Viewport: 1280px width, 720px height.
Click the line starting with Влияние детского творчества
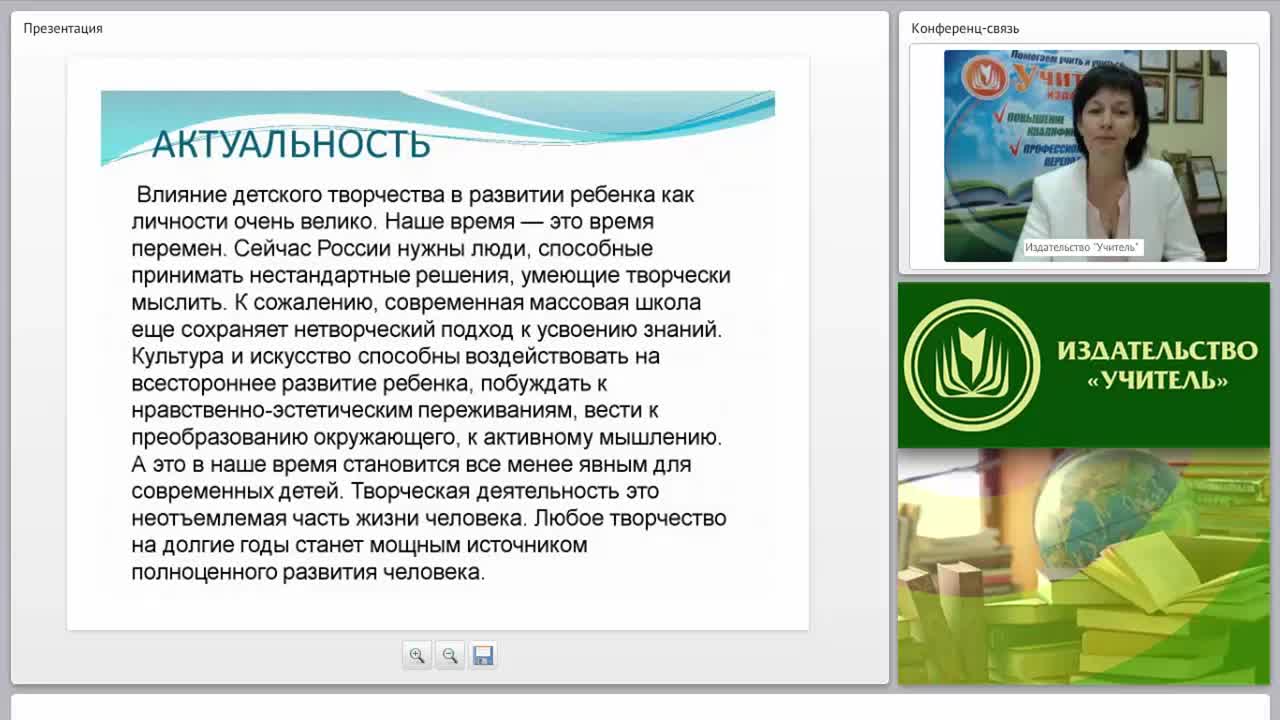pos(415,194)
